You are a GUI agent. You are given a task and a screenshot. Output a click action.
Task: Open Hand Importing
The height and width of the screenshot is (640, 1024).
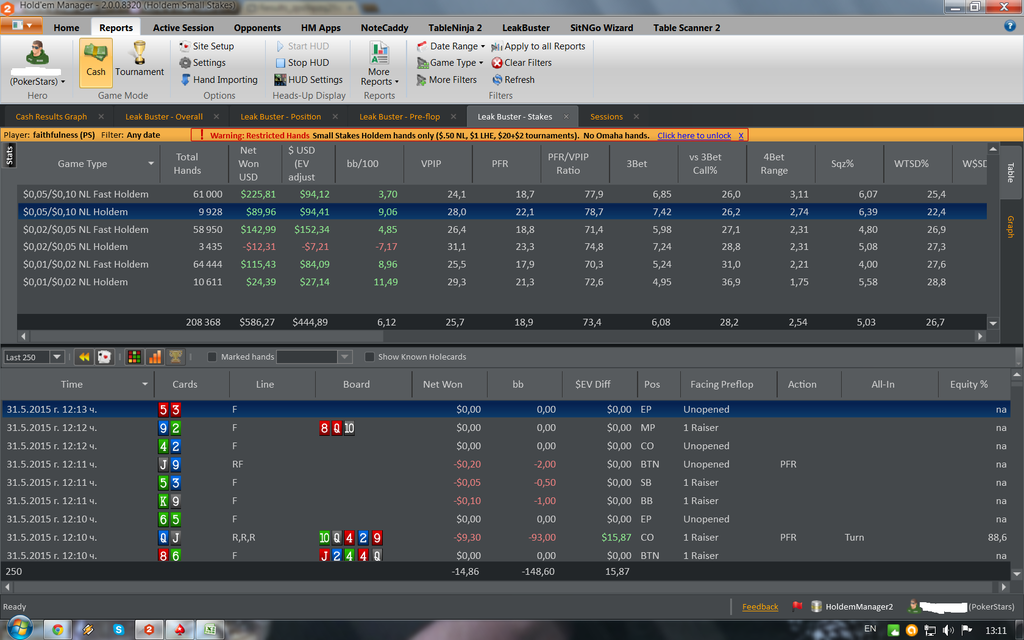(219, 80)
